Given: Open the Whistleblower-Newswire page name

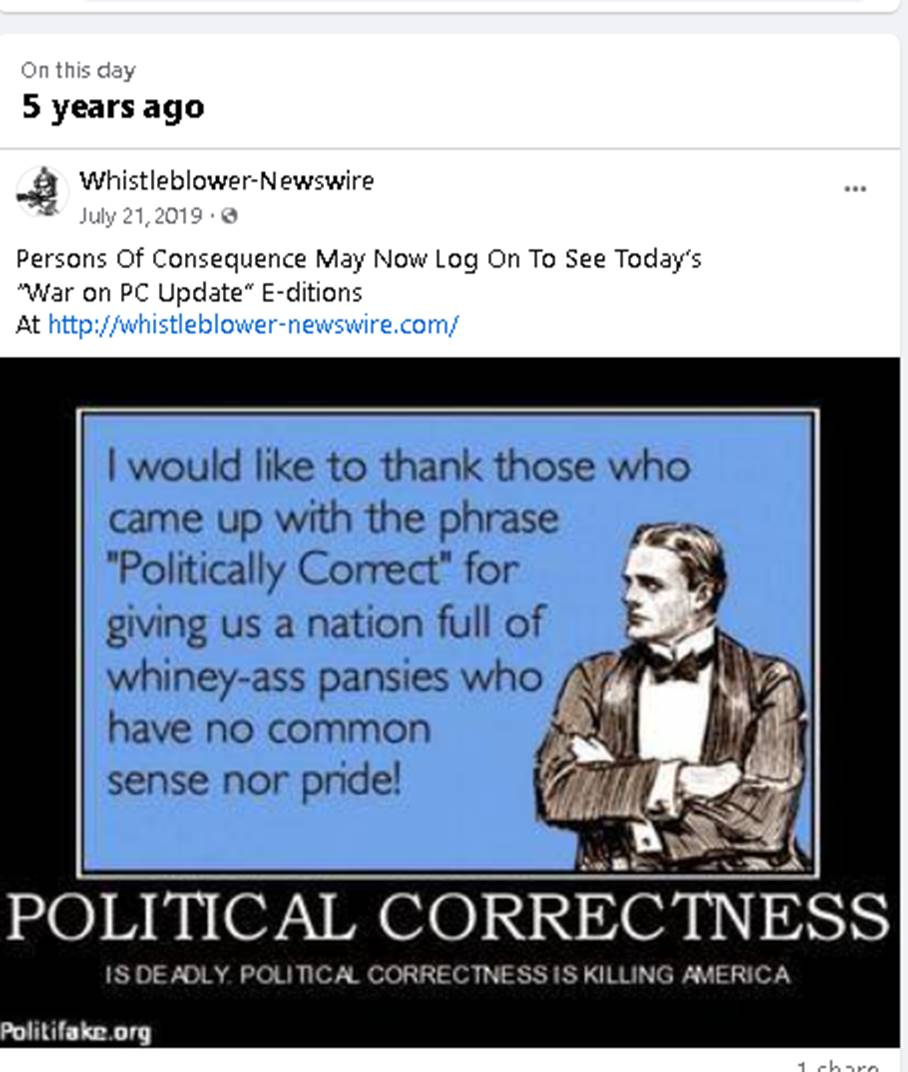Looking at the screenshot, I should click(x=226, y=181).
